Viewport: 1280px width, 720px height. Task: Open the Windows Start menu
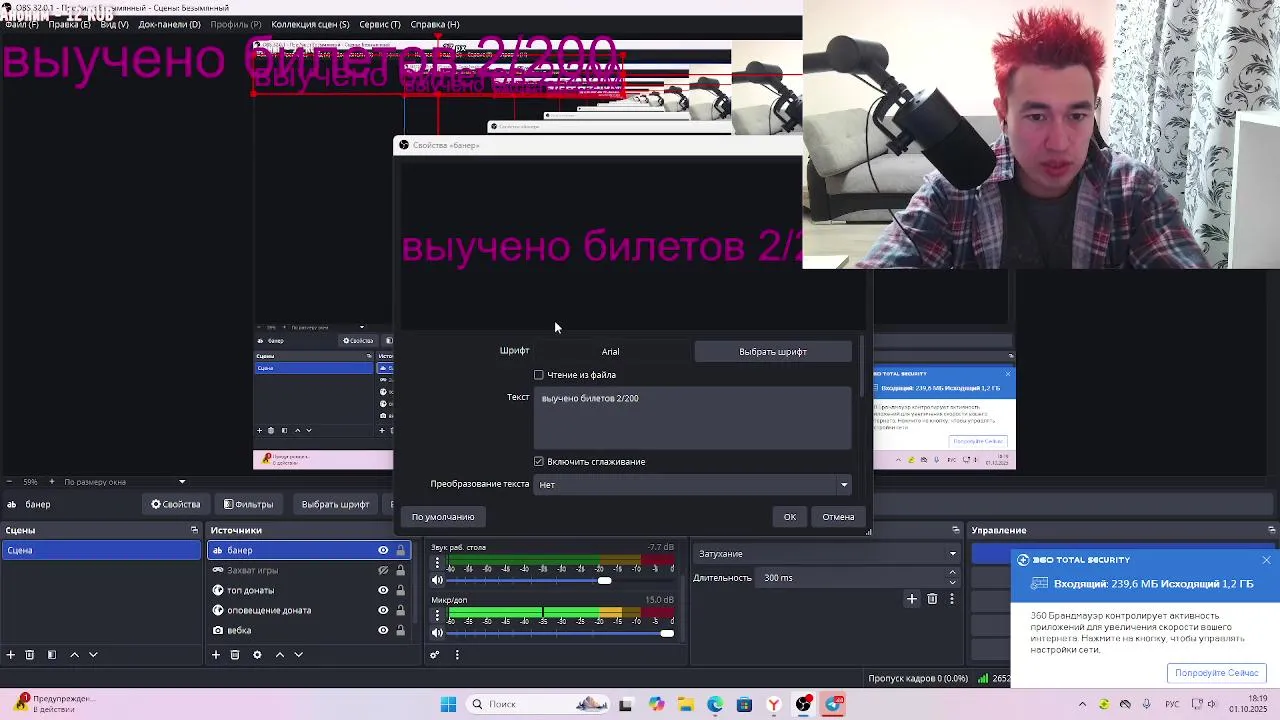tap(448, 704)
